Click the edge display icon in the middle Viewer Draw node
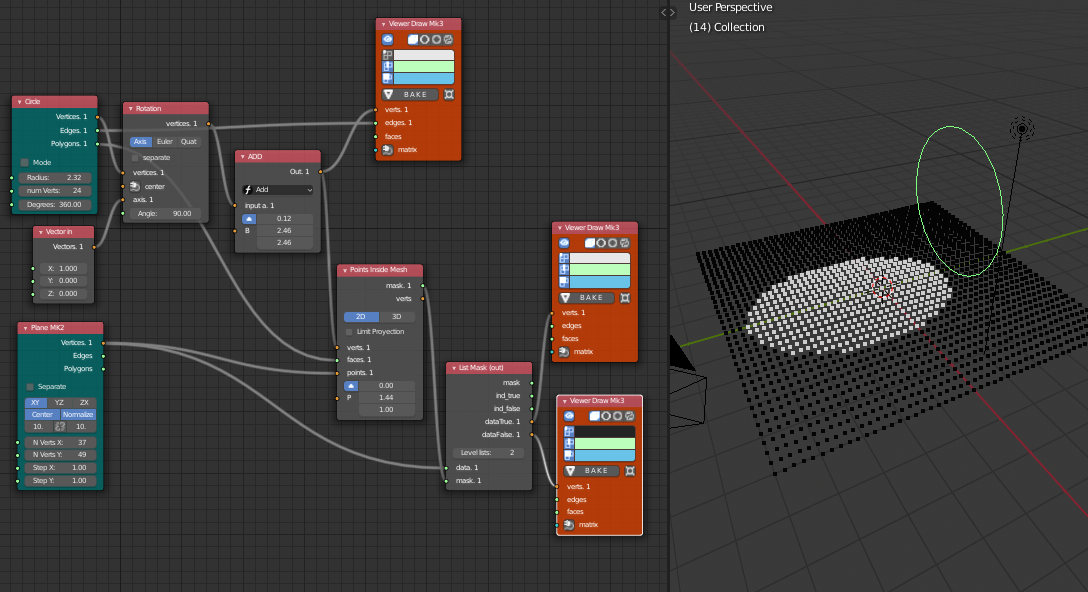The height and width of the screenshot is (592, 1088). click(x=564, y=270)
